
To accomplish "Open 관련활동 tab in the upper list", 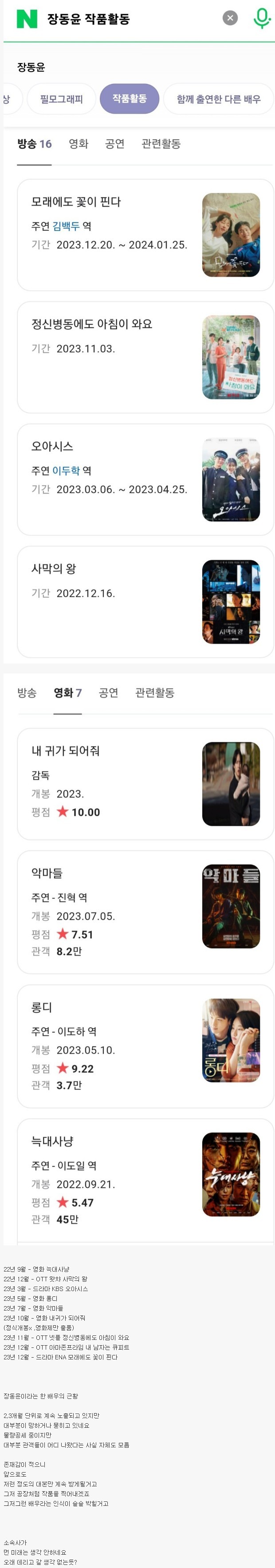I will click(x=161, y=144).
